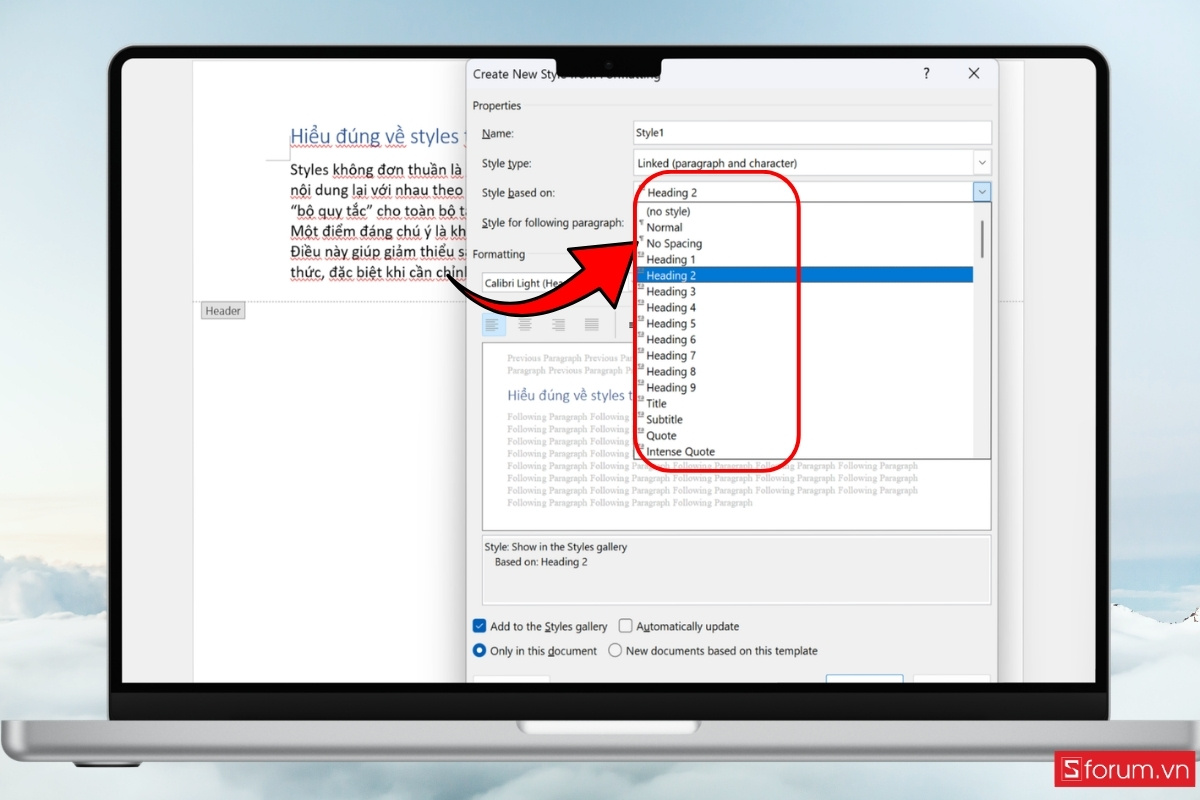
Task: Enable the Automatically update checkbox
Action: click(625, 626)
